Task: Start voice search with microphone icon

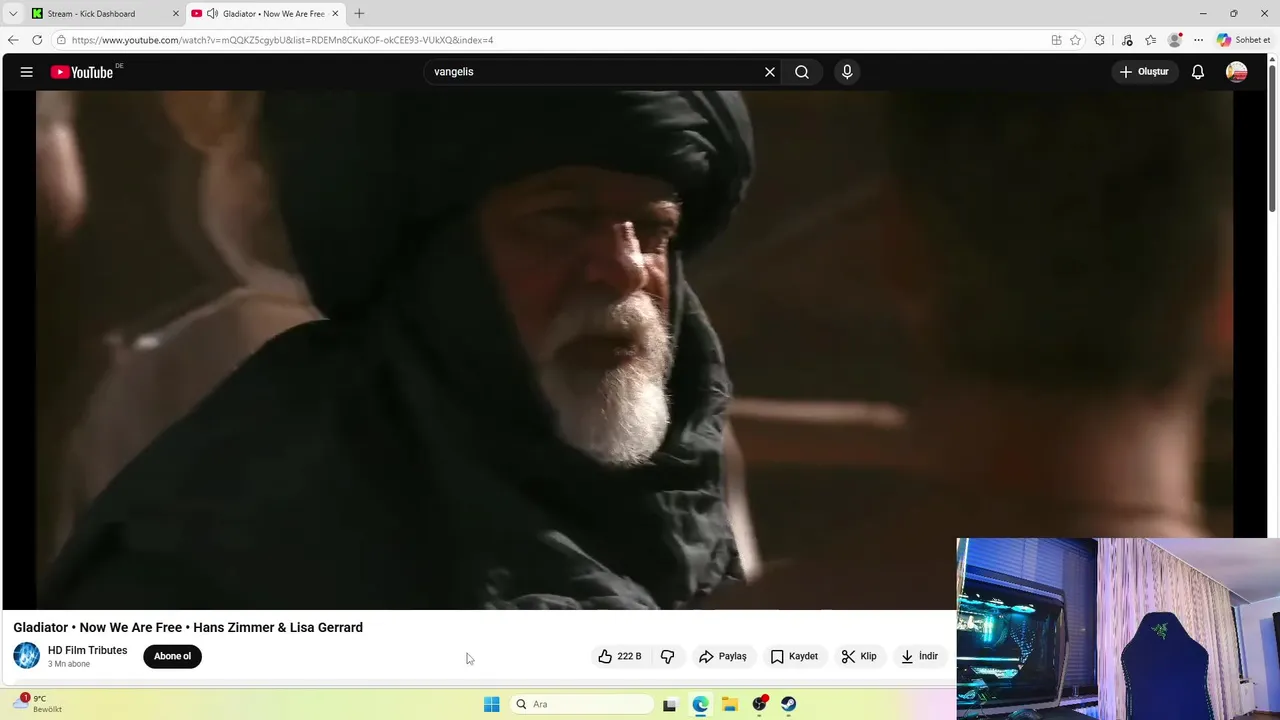Action: coord(847,72)
